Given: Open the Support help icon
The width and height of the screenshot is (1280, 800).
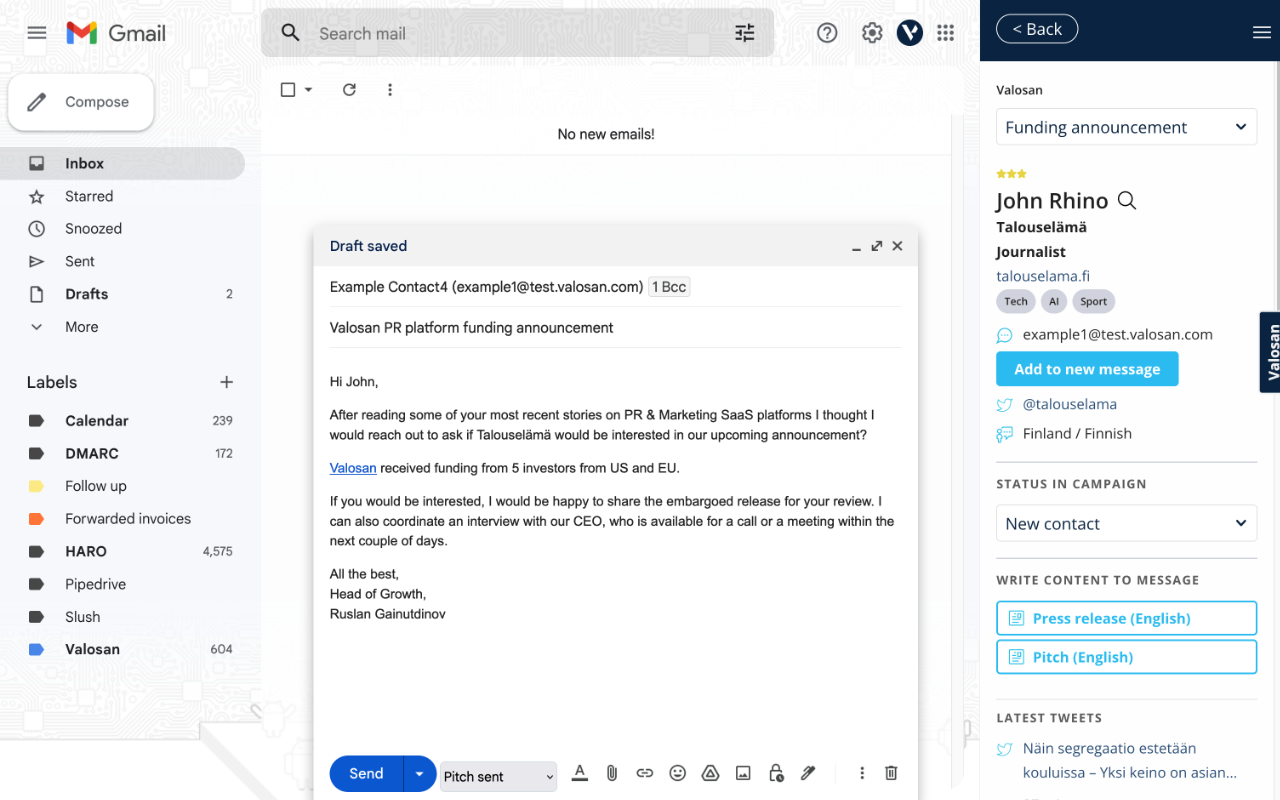Looking at the screenshot, I should (x=827, y=33).
